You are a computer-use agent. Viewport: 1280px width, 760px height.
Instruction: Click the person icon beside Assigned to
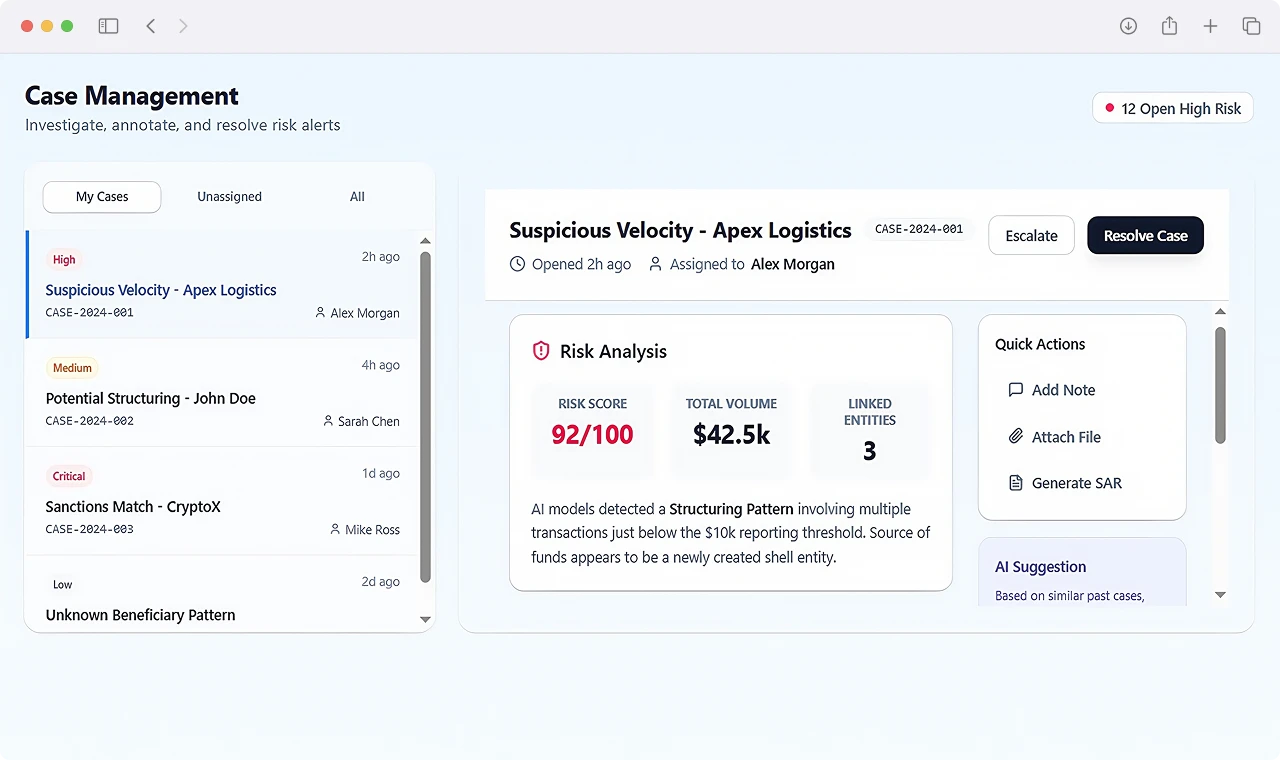point(656,264)
